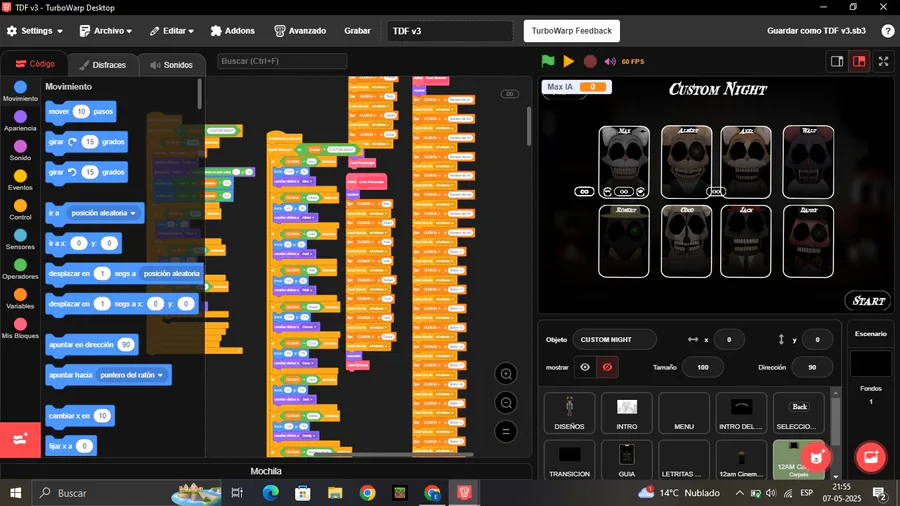Zoom in the code workspace
Viewport: 900px width, 506px height.
click(x=506, y=374)
